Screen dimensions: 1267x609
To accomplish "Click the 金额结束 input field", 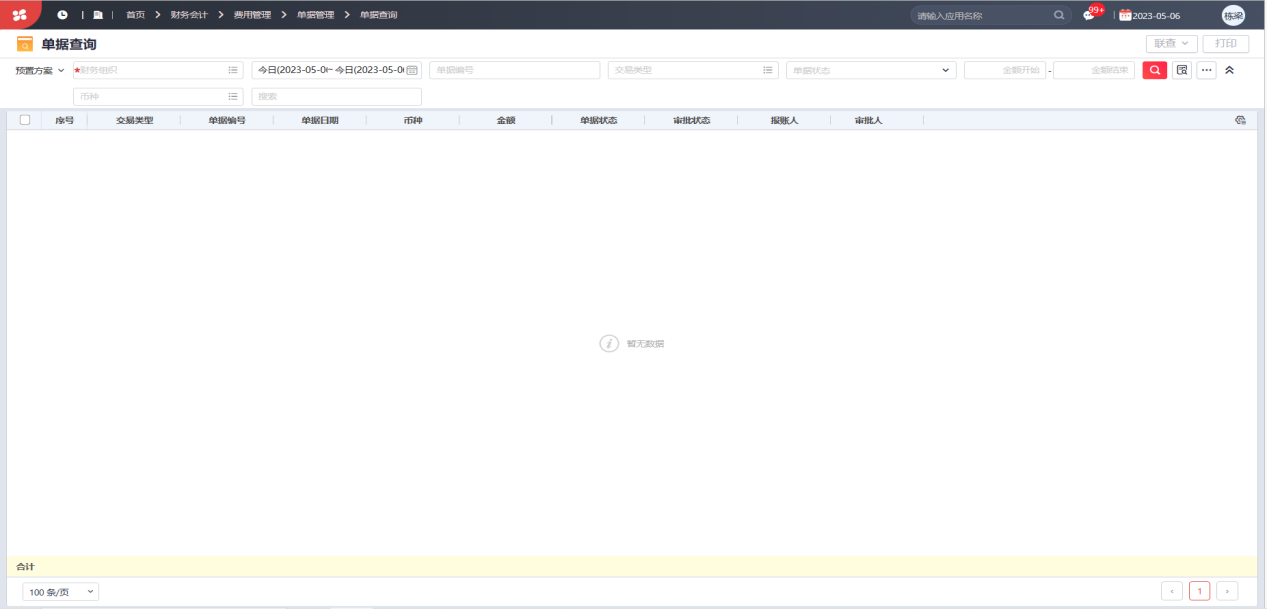I will point(1094,70).
